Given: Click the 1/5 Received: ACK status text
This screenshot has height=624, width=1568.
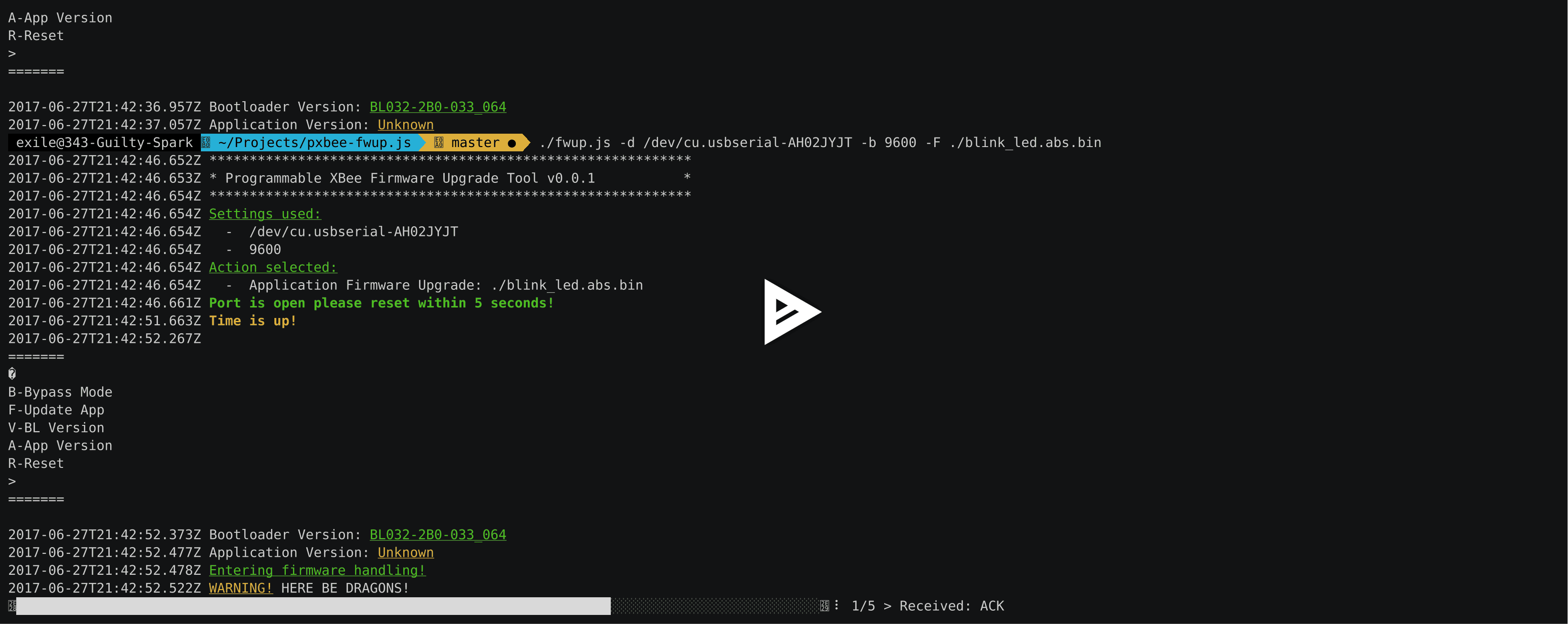Looking at the screenshot, I should (x=928, y=606).
